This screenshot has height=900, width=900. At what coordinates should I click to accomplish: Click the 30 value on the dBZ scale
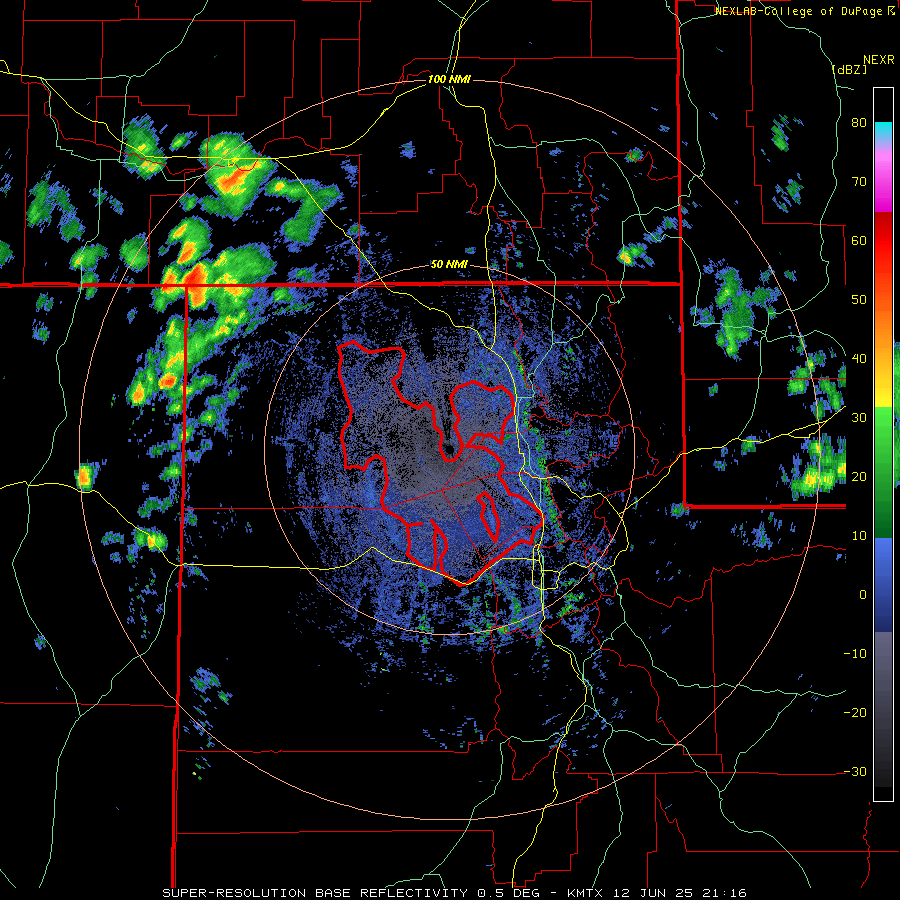(859, 417)
